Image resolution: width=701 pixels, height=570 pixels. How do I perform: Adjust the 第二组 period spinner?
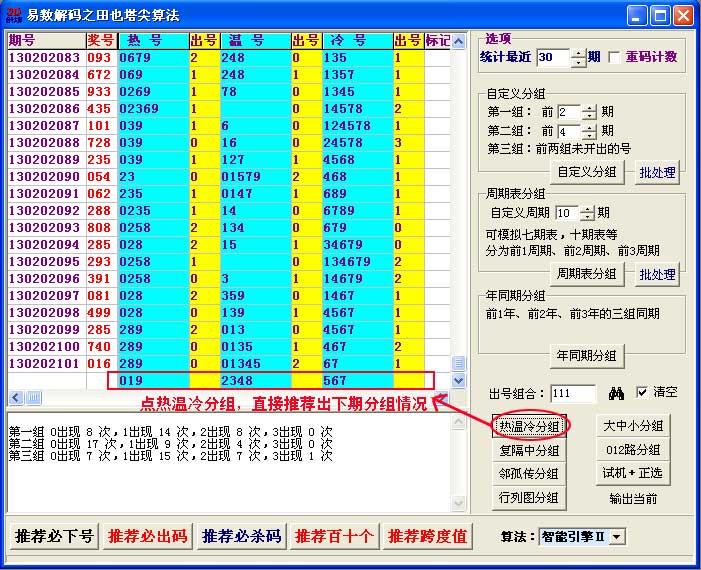tap(589, 132)
